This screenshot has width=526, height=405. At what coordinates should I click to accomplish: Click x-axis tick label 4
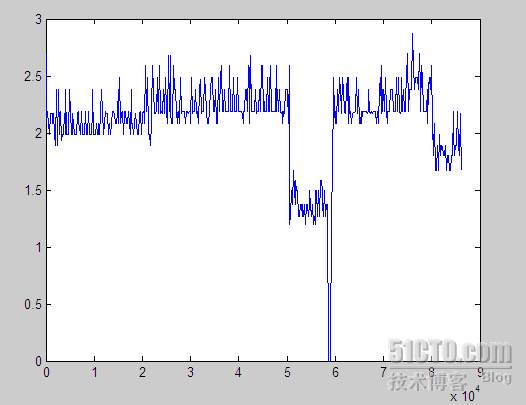pyautogui.click(x=239, y=372)
